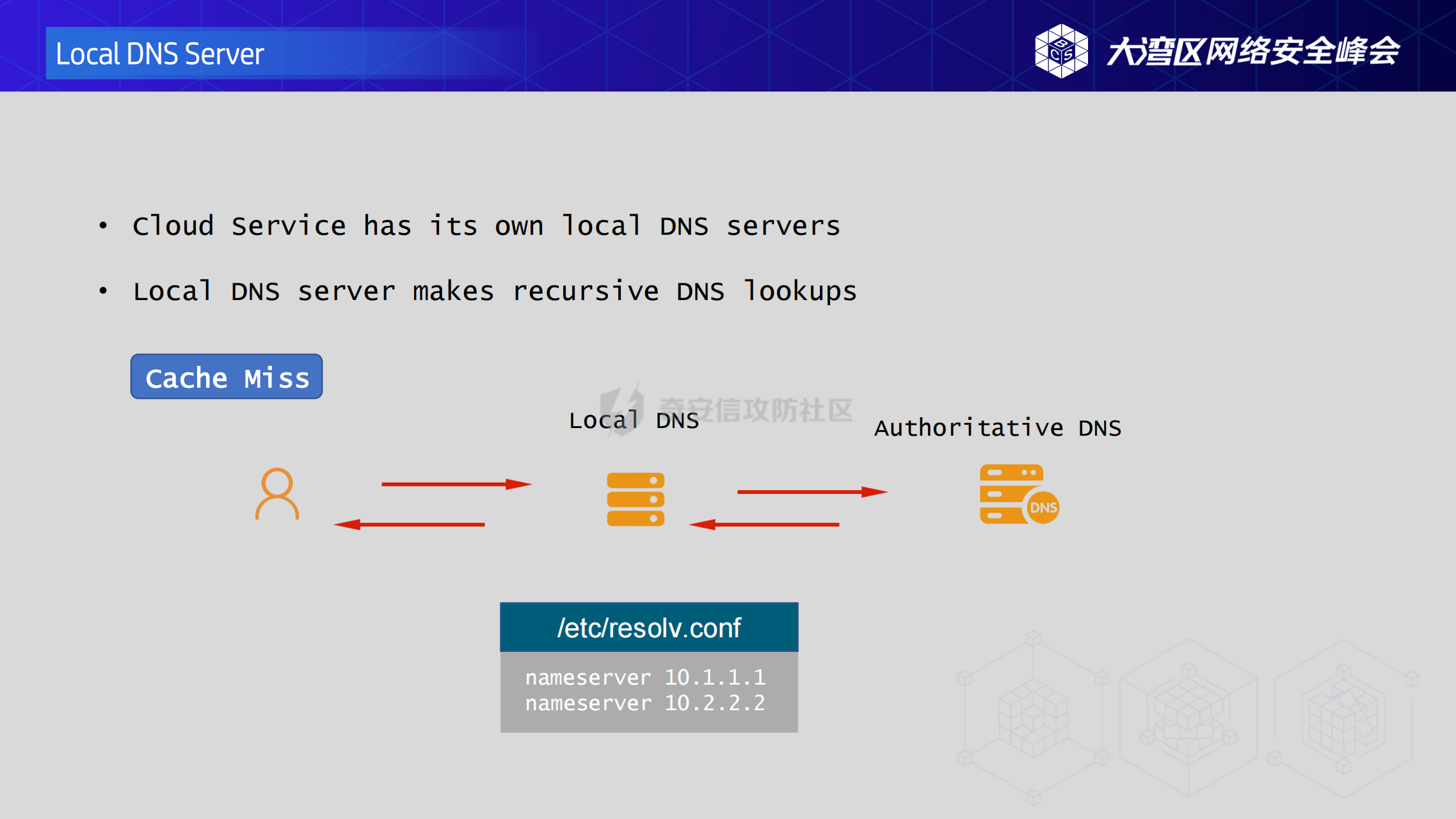Click the Authoritative DNS label text
This screenshot has width=1456, height=819.
(x=997, y=427)
